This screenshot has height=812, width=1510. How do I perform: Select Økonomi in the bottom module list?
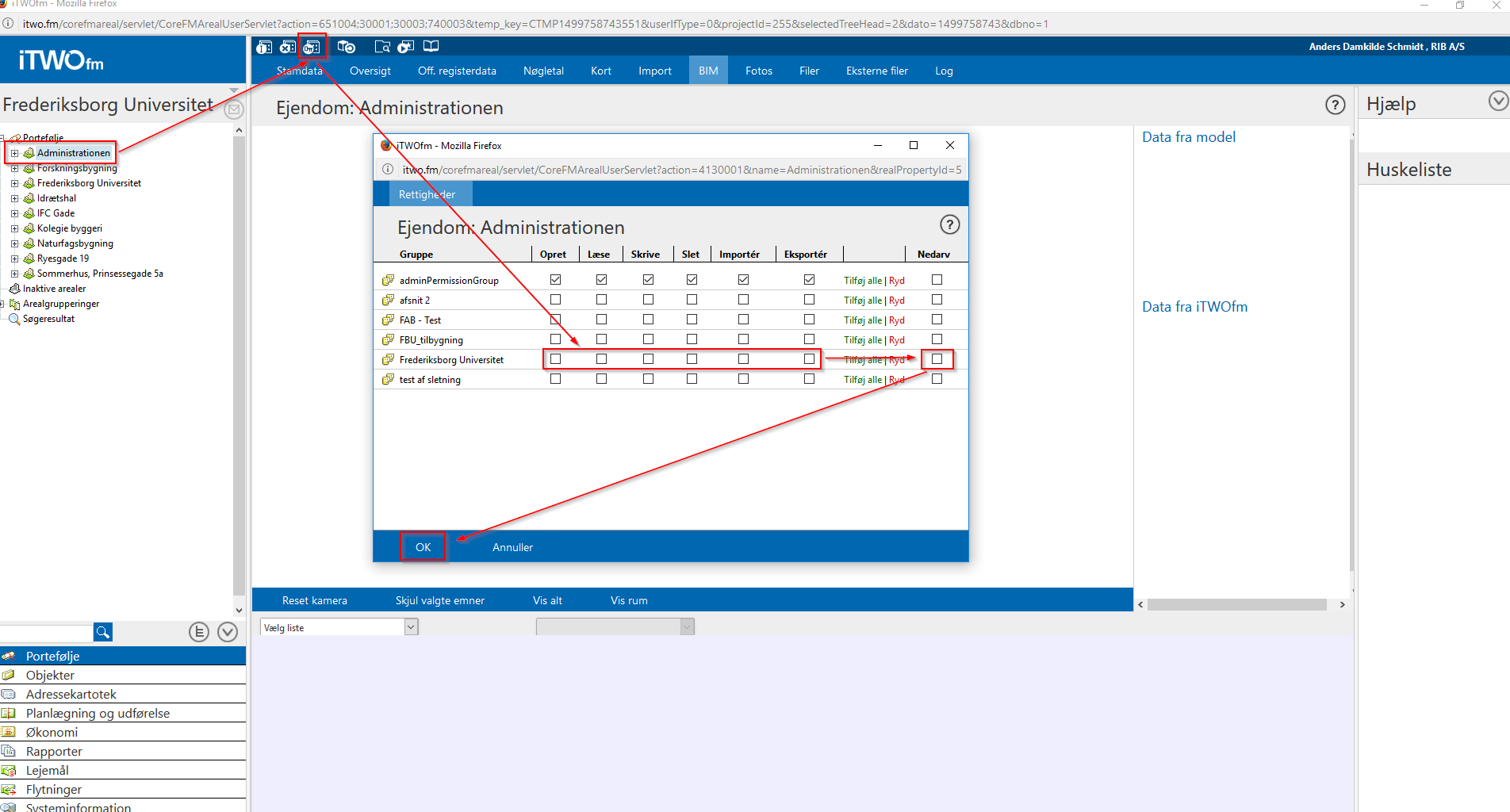[52, 732]
